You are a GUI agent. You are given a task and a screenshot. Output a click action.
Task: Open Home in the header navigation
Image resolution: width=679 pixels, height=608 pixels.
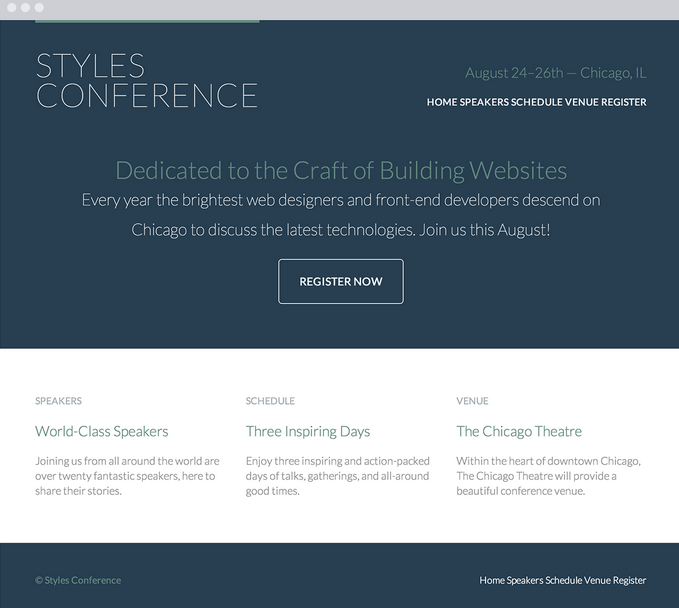coord(442,102)
